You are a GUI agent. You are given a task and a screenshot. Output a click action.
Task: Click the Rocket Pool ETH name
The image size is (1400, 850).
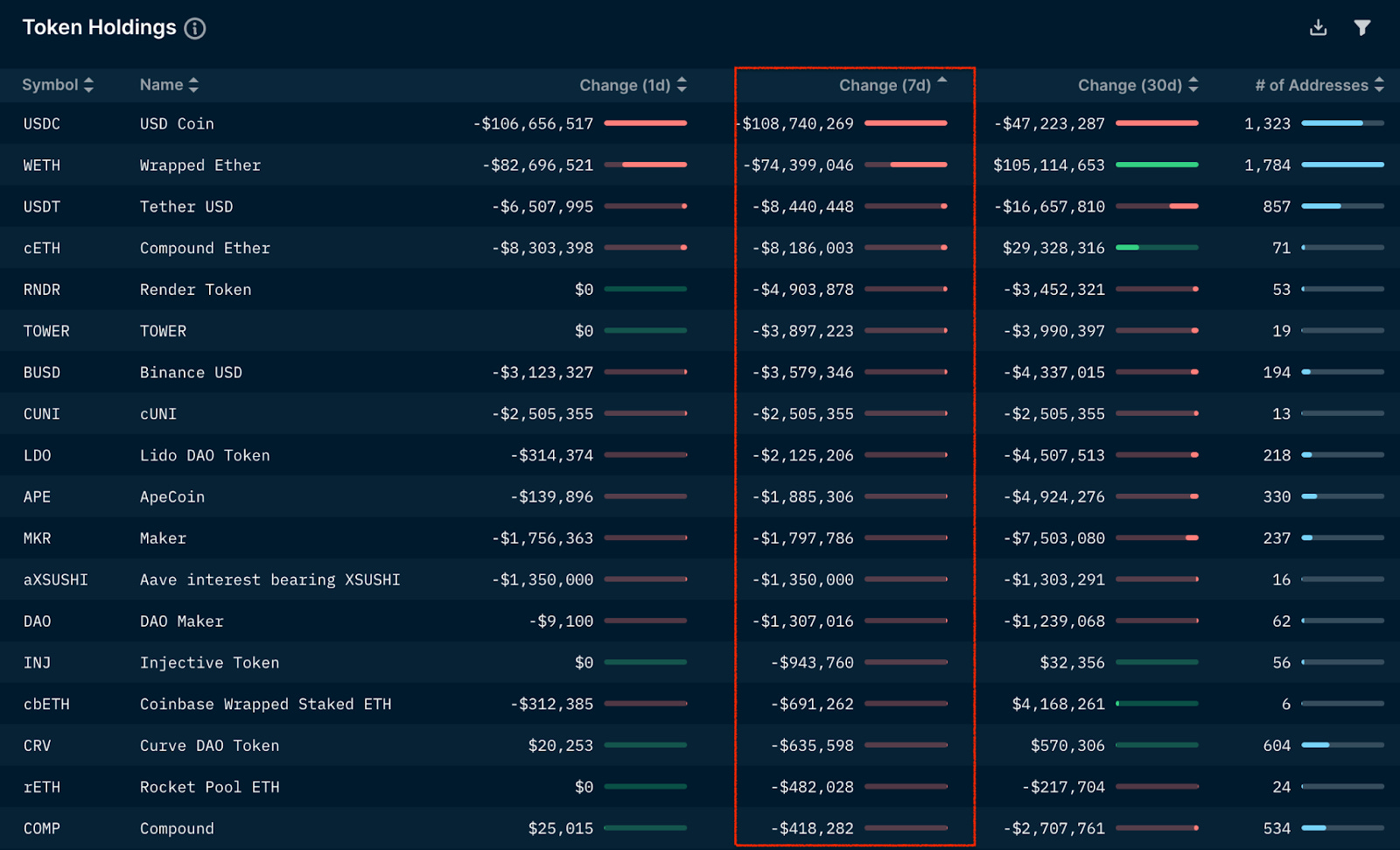coord(209,788)
